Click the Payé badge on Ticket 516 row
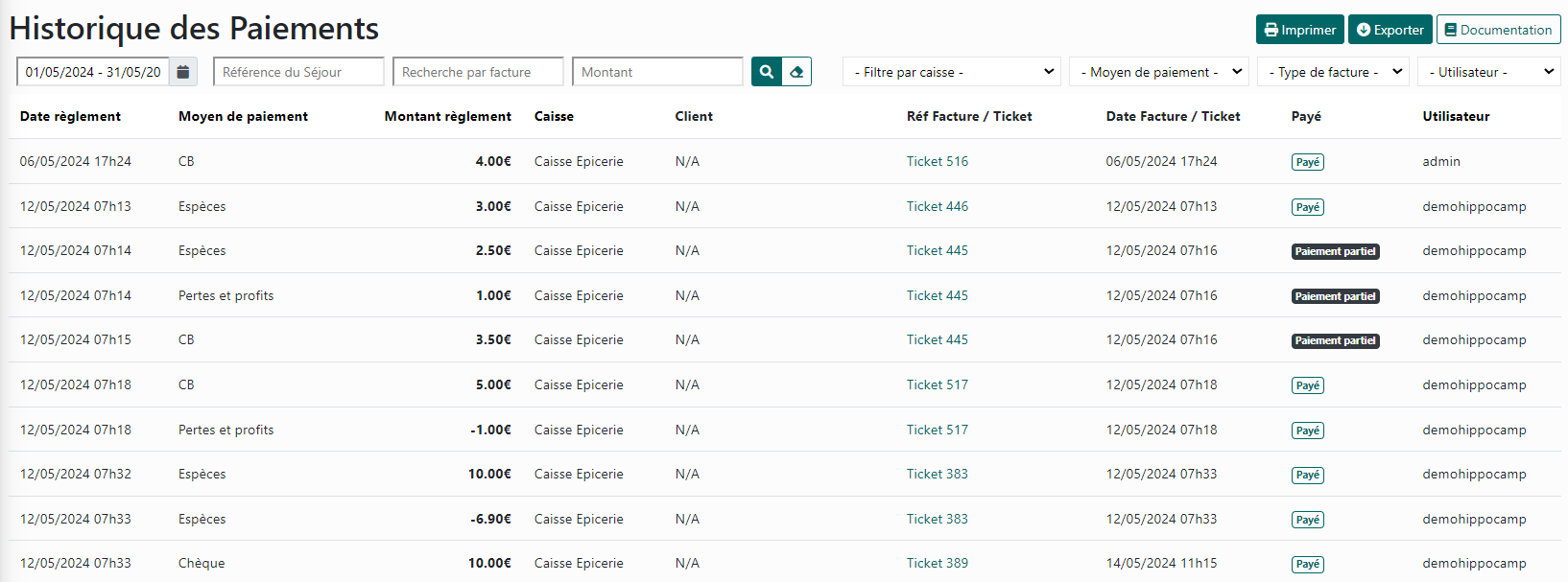The height and width of the screenshot is (582, 1568). 1307,162
